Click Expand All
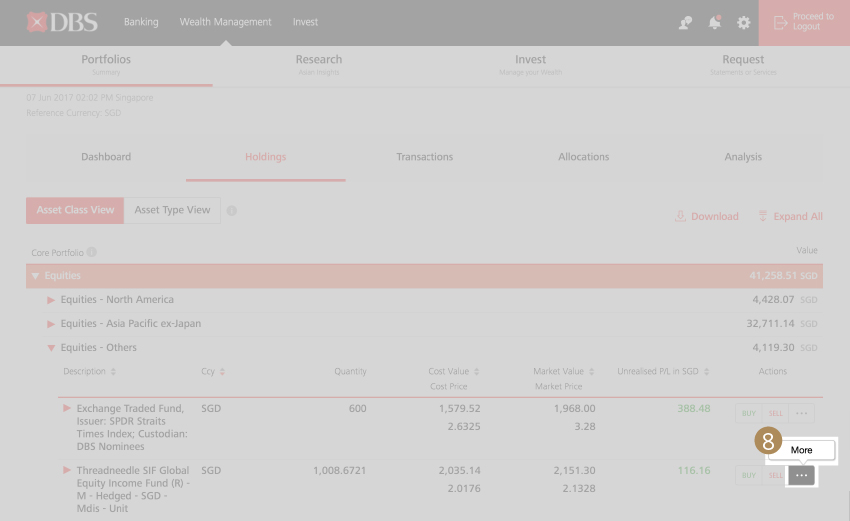850x521 pixels. 790,216
